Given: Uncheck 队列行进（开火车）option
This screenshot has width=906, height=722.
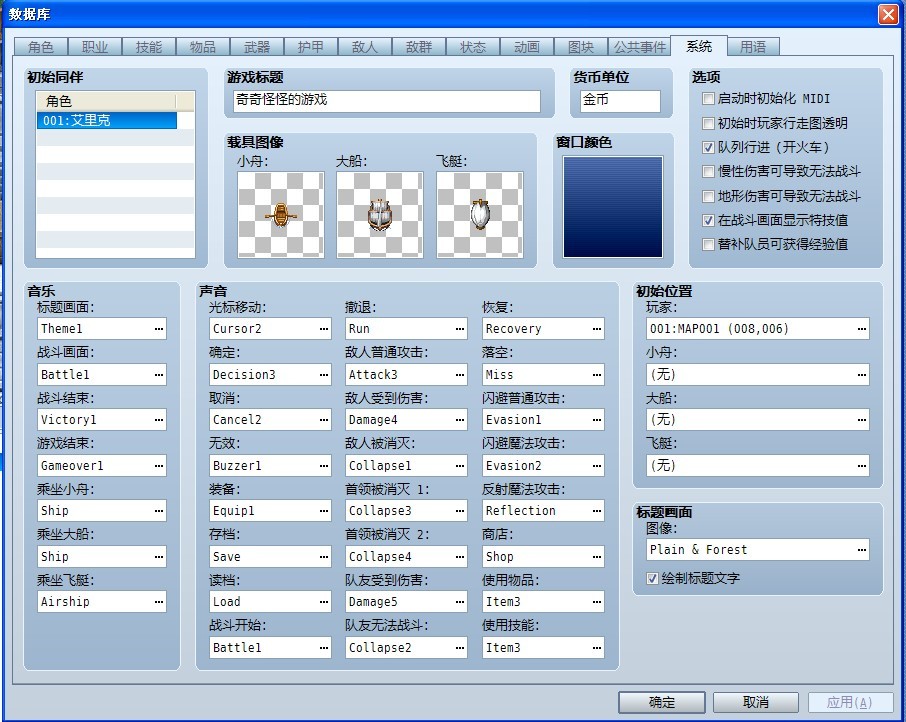Looking at the screenshot, I should tap(708, 147).
